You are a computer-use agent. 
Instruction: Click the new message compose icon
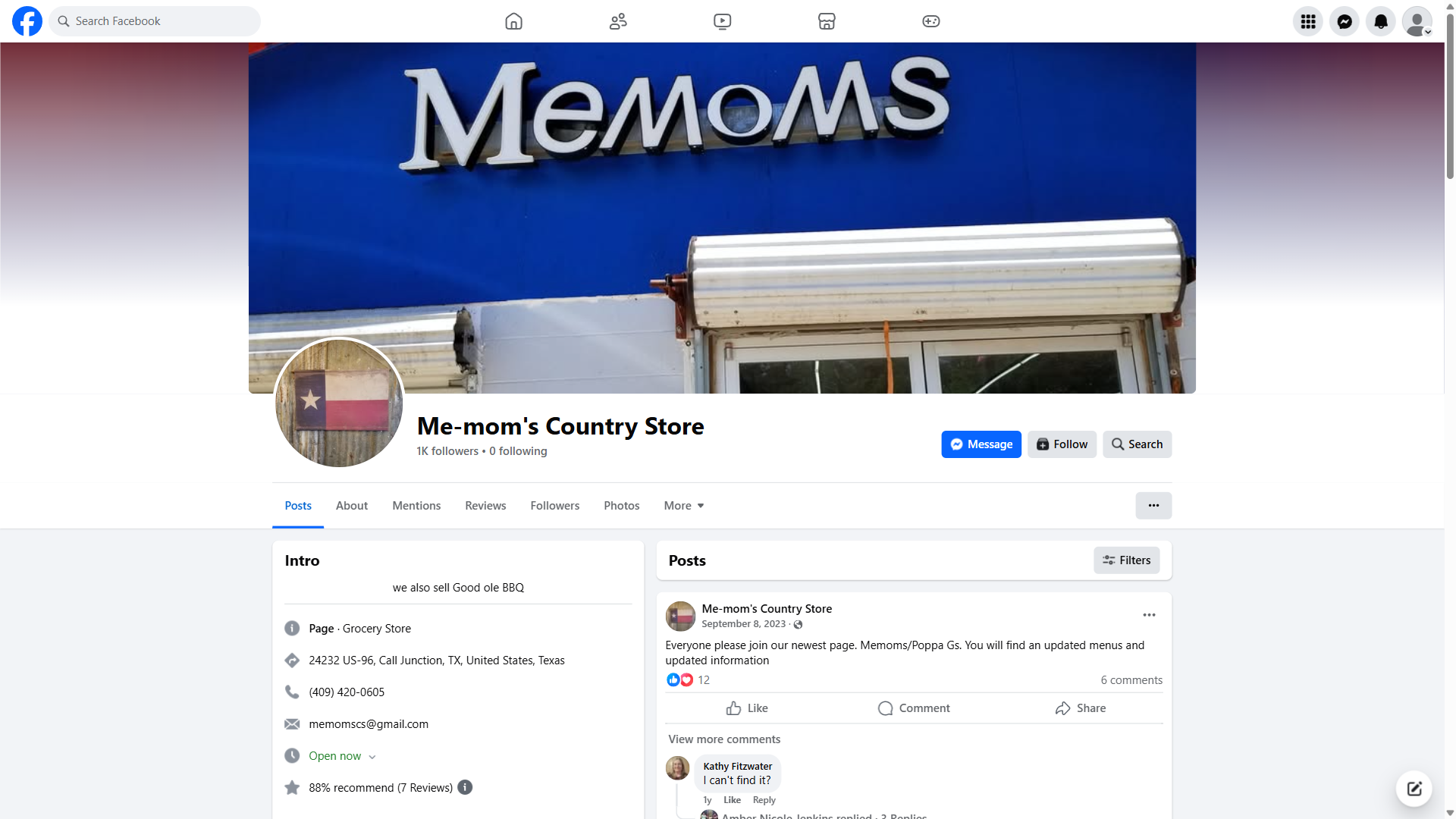(x=1414, y=789)
